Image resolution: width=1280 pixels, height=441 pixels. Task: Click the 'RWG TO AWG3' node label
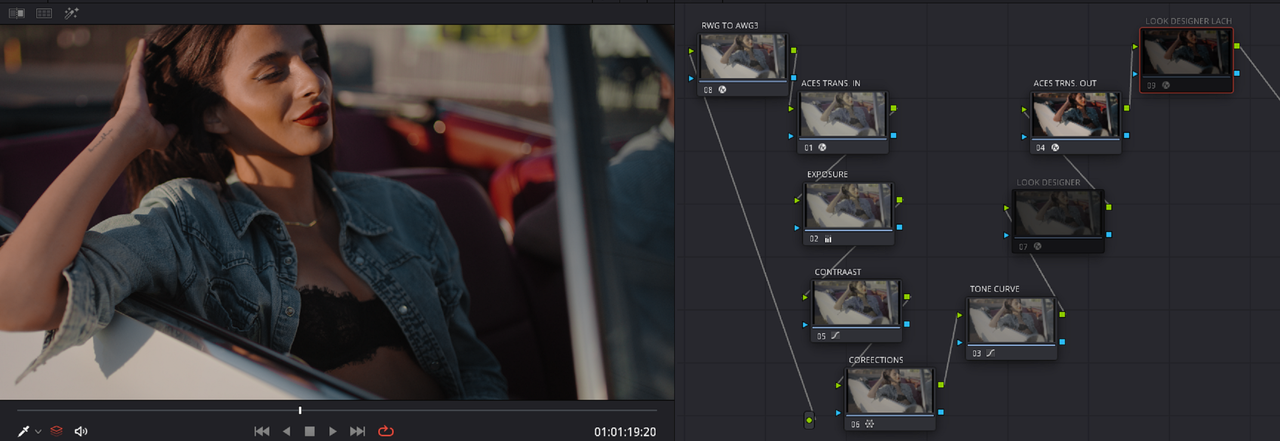tap(732, 26)
